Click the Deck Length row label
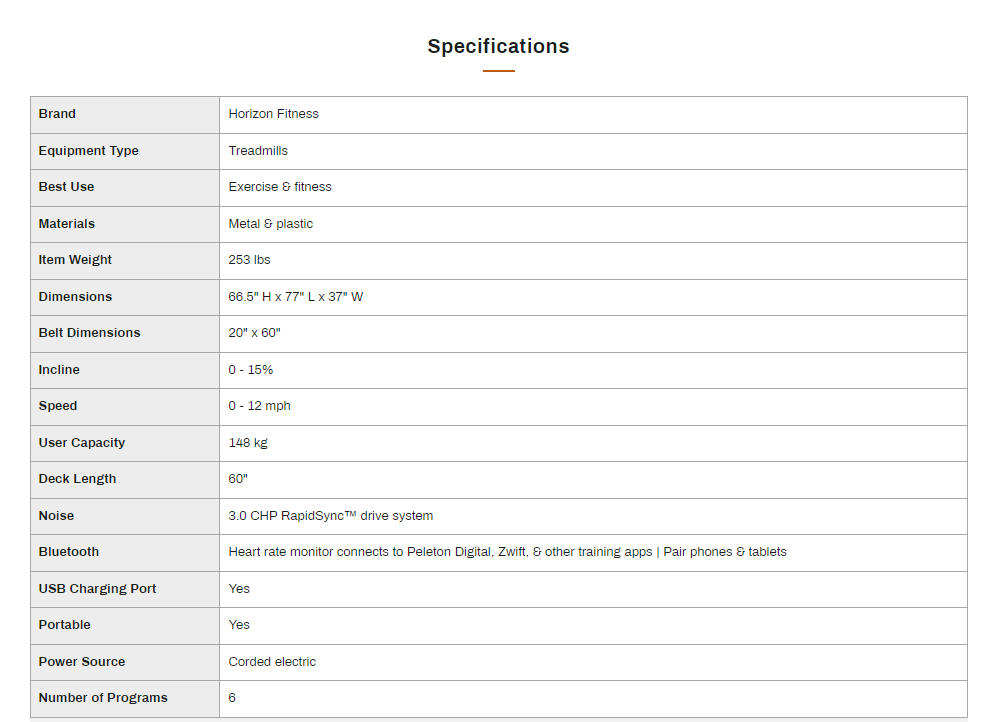This screenshot has width=998, height=722. point(77,479)
